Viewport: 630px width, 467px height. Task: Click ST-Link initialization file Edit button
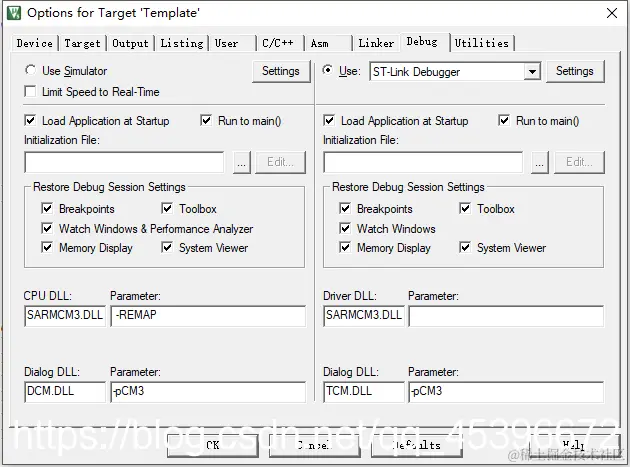coord(579,162)
